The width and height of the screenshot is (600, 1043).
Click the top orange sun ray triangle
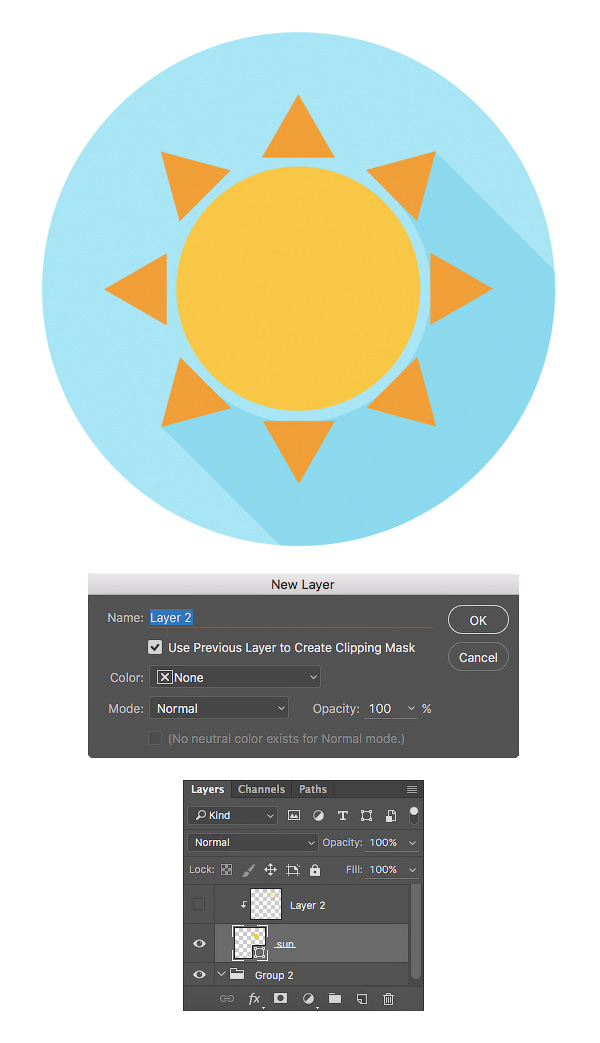click(x=299, y=133)
